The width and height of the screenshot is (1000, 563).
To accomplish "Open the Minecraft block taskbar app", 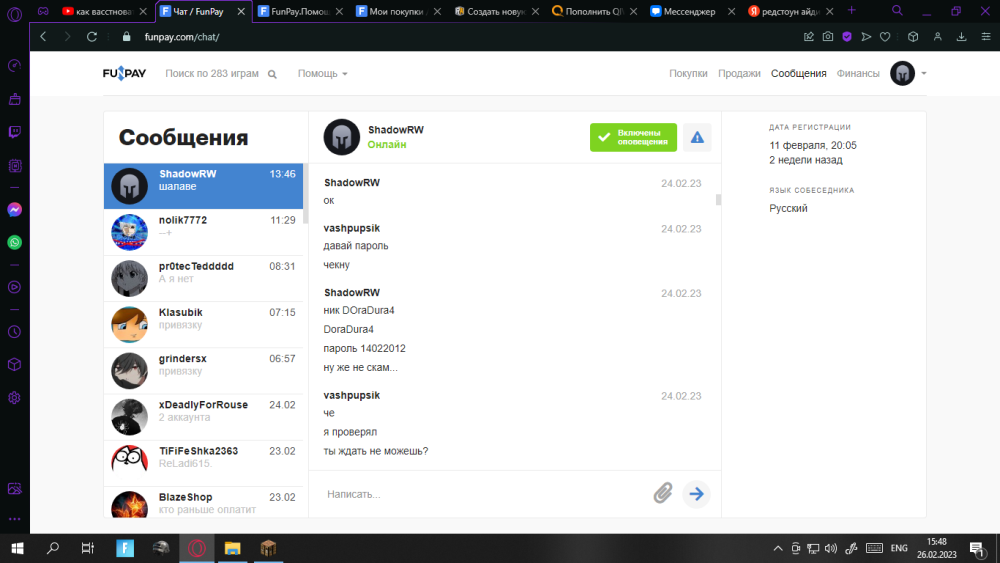I will (268, 548).
